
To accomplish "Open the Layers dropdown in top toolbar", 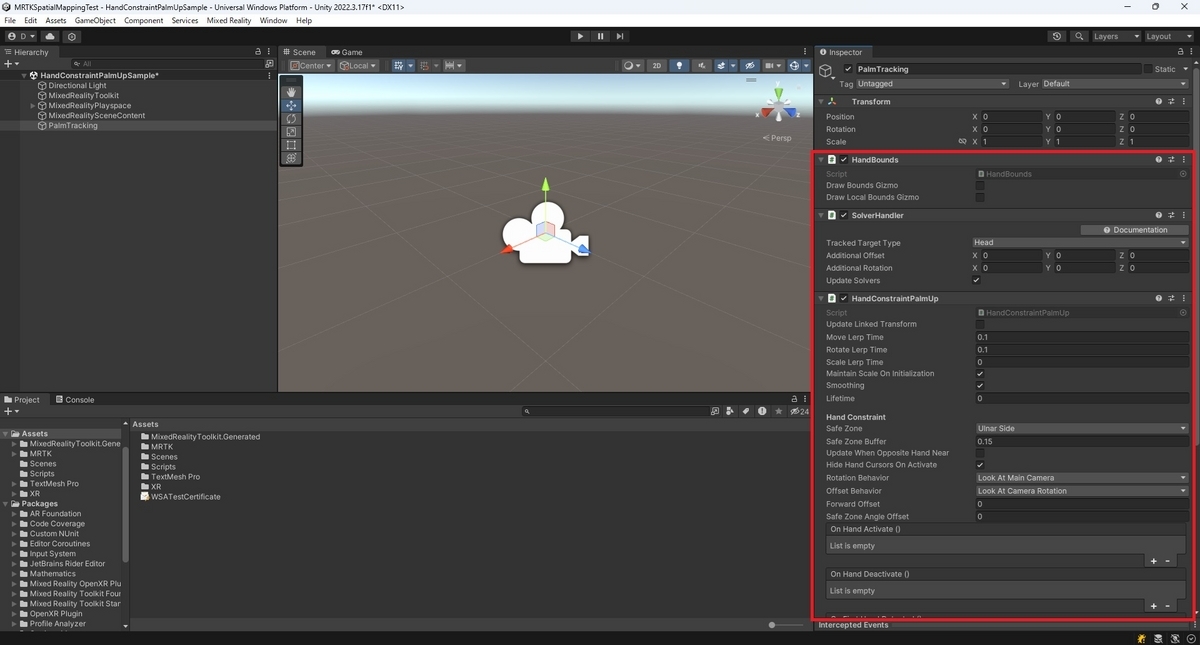I will (1116, 36).
